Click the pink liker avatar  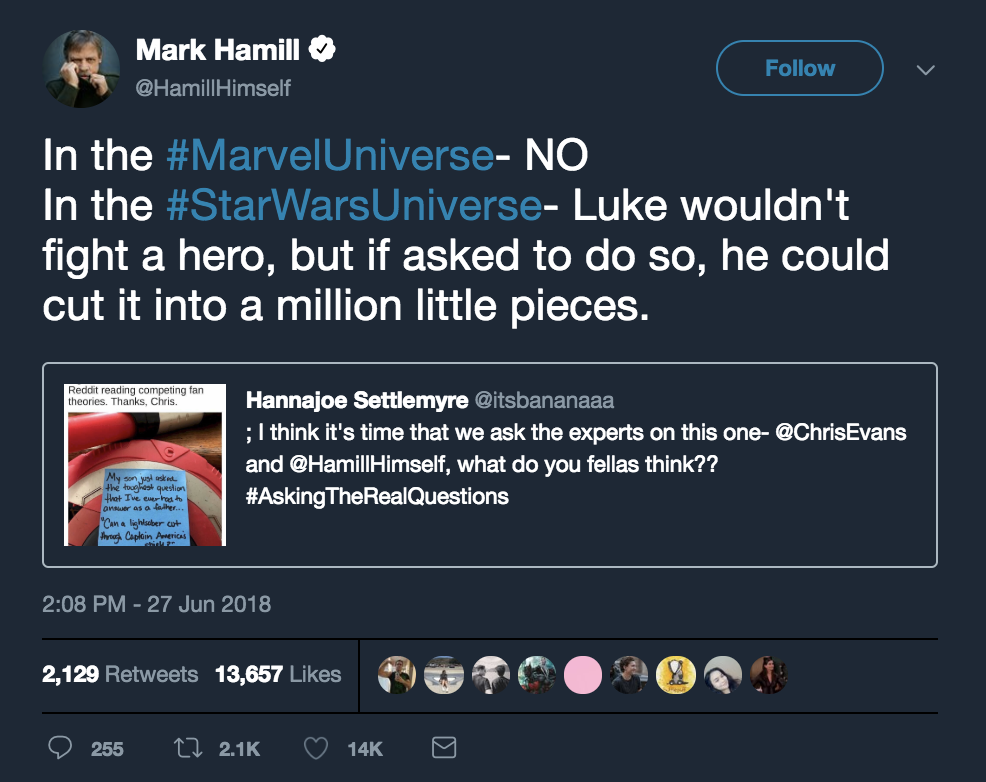coord(584,675)
